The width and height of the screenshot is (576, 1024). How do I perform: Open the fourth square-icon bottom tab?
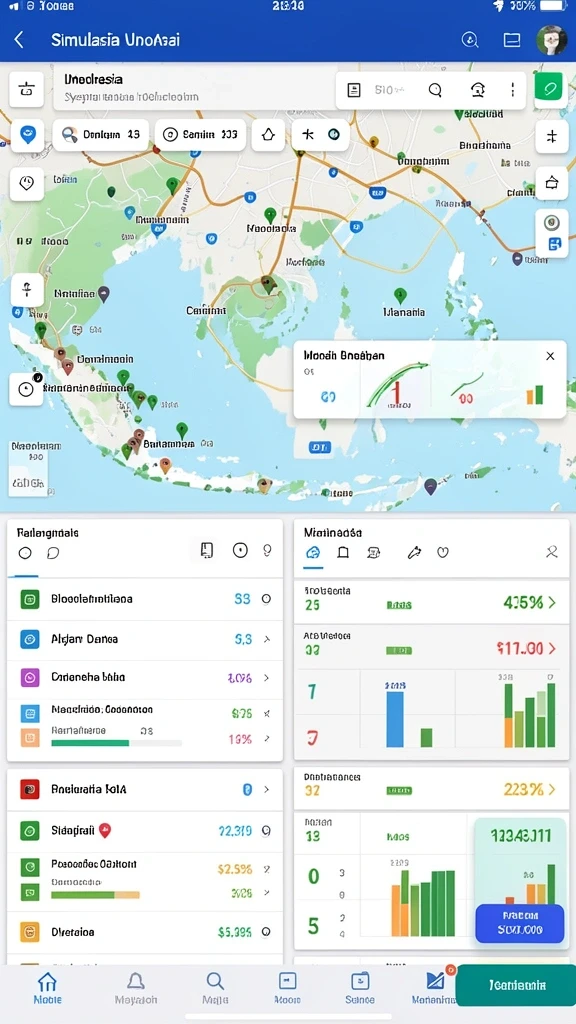(x=287, y=987)
